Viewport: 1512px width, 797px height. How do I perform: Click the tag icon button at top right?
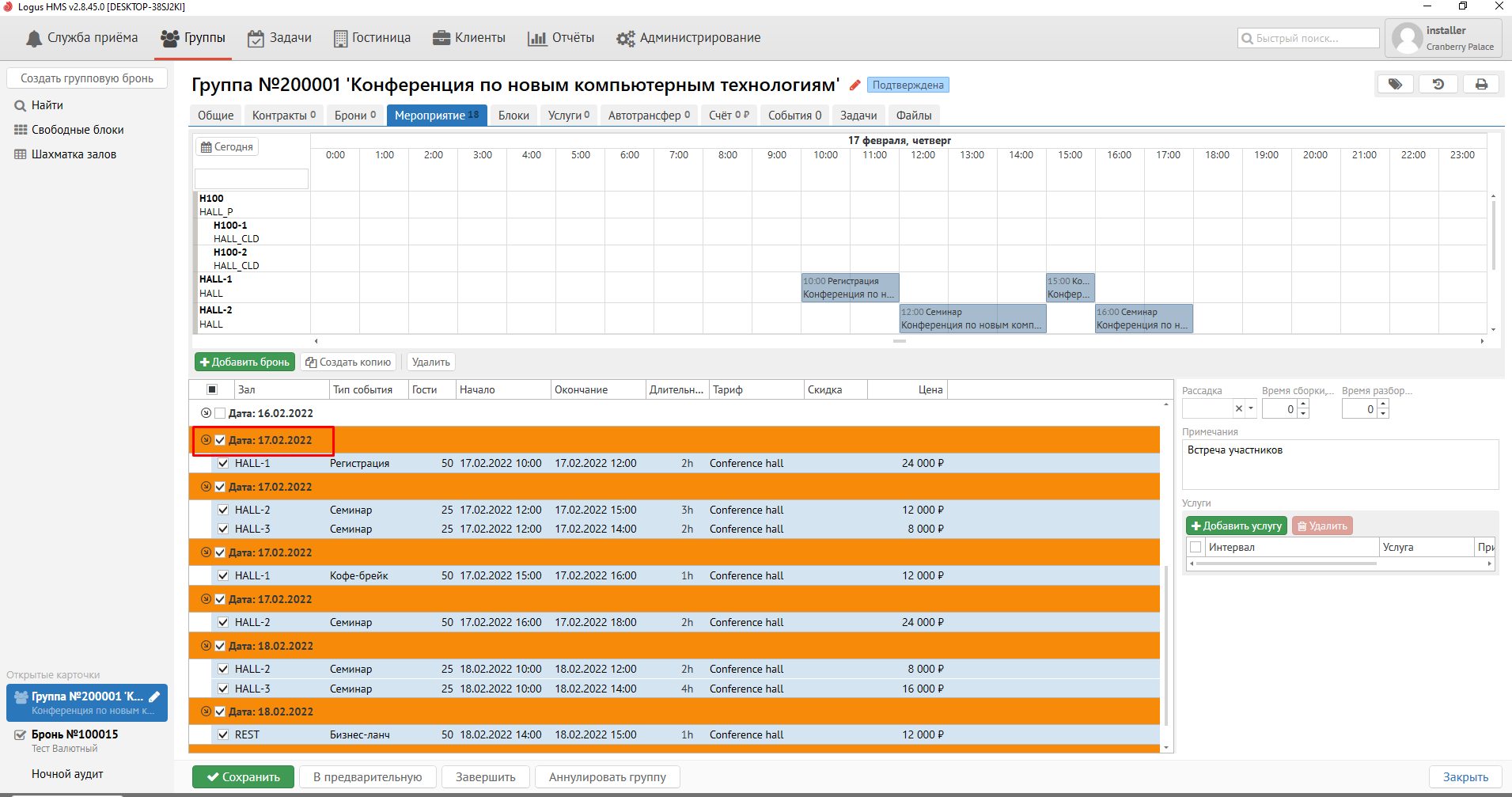click(x=1395, y=84)
